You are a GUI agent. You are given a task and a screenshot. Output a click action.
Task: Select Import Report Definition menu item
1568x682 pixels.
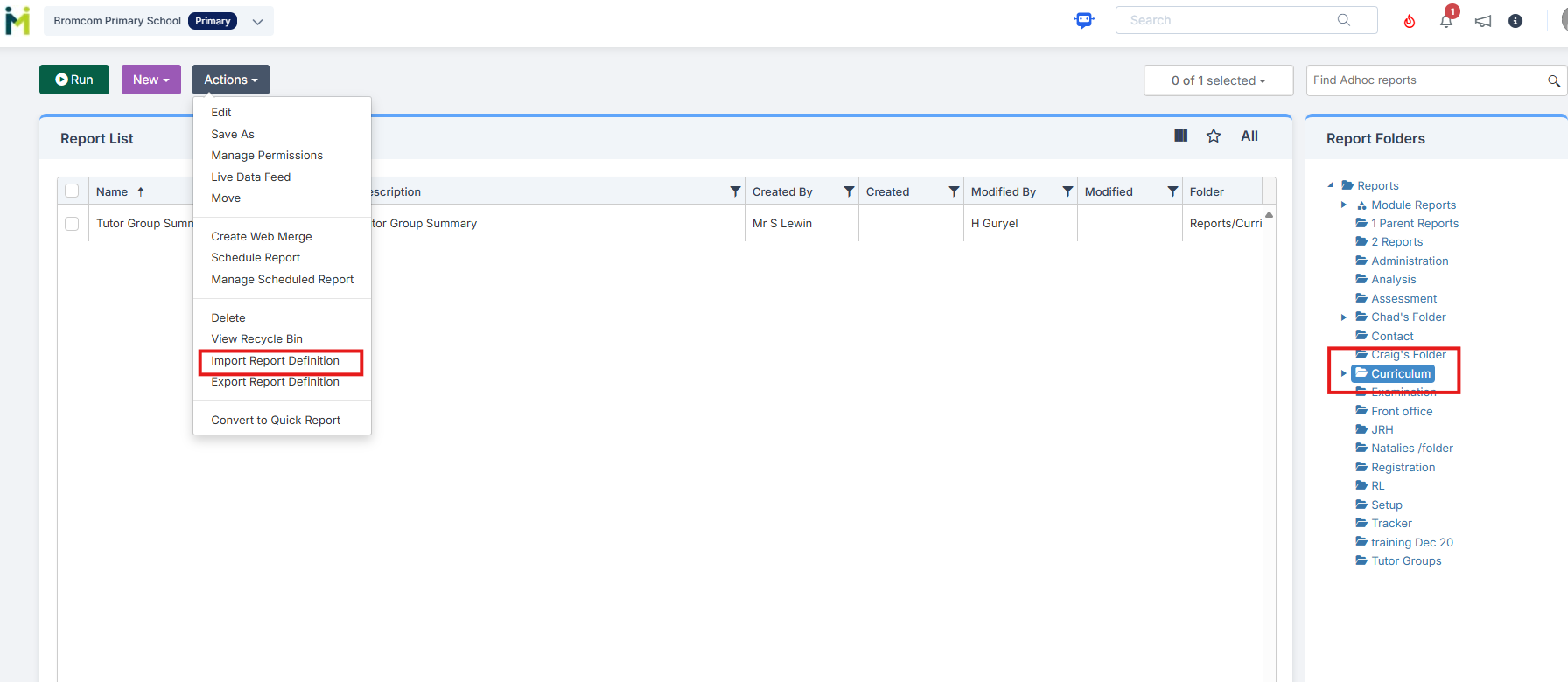click(275, 361)
